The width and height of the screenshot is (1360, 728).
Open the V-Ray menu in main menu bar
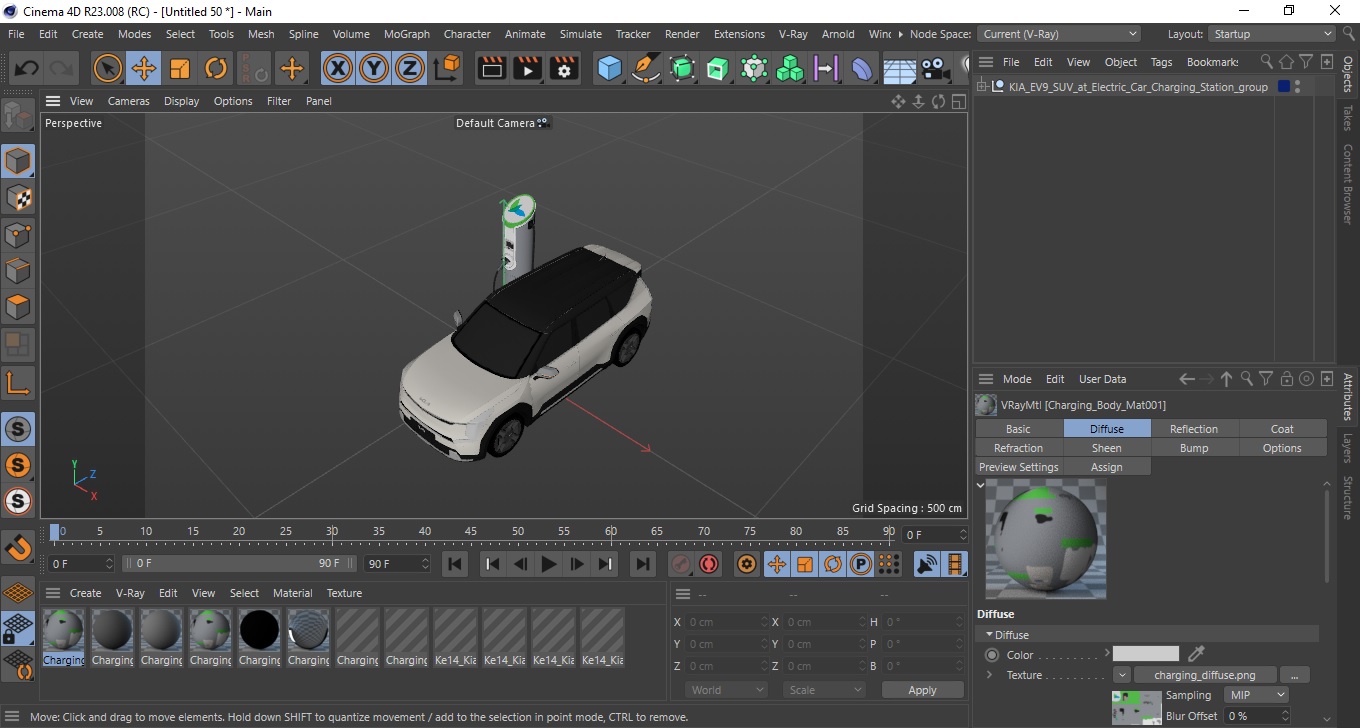point(793,34)
